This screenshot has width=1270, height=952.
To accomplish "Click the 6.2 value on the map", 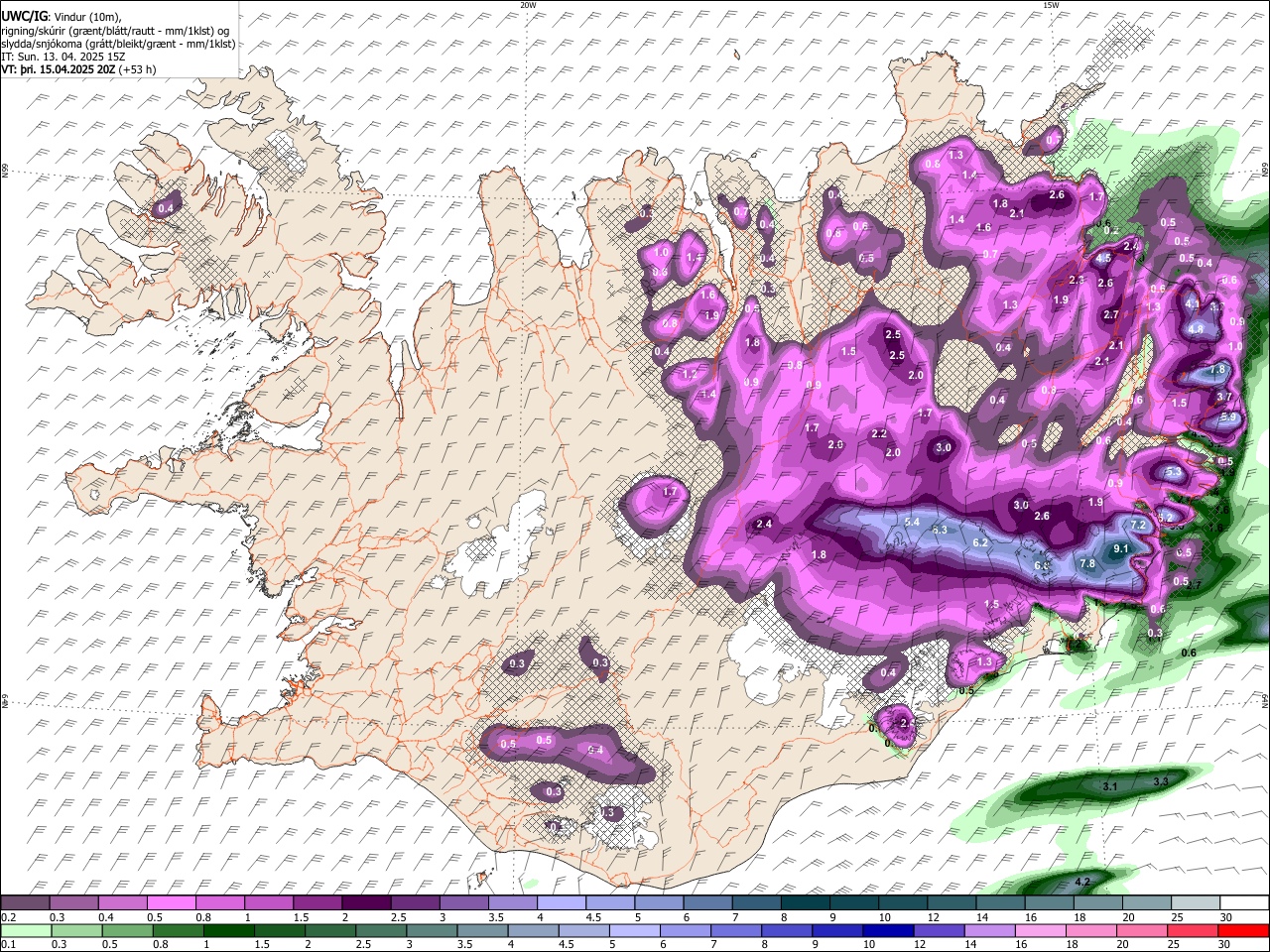I will [x=981, y=542].
